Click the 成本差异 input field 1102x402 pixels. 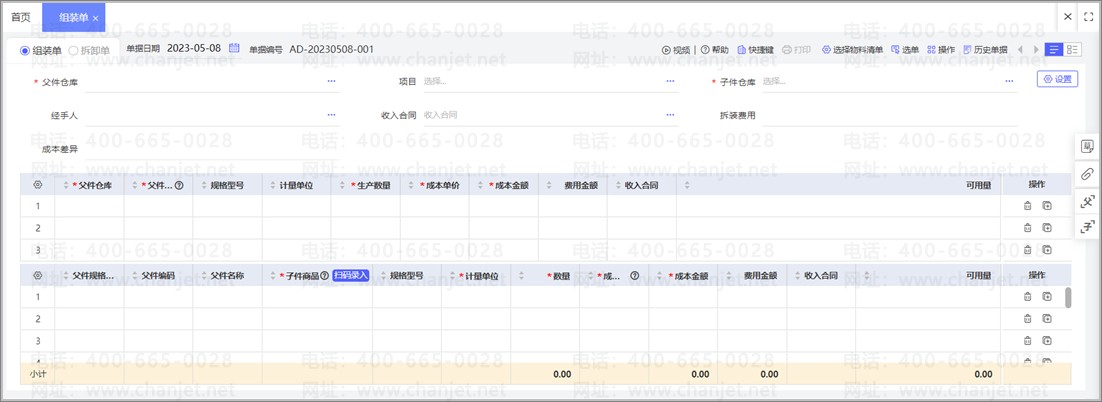(x=212, y=149)
